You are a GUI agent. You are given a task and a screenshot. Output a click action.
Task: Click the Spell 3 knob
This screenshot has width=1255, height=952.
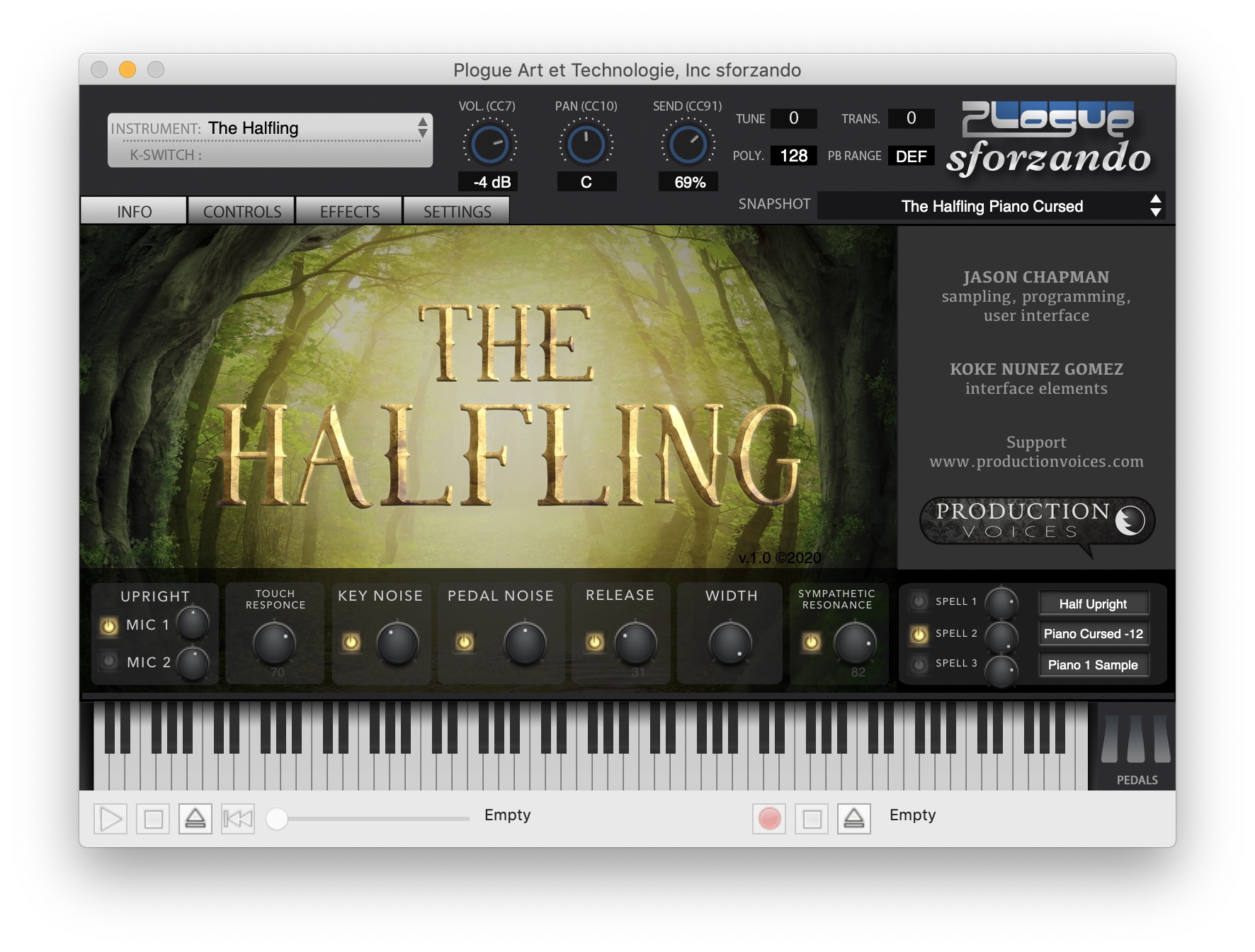point(1002,670)
